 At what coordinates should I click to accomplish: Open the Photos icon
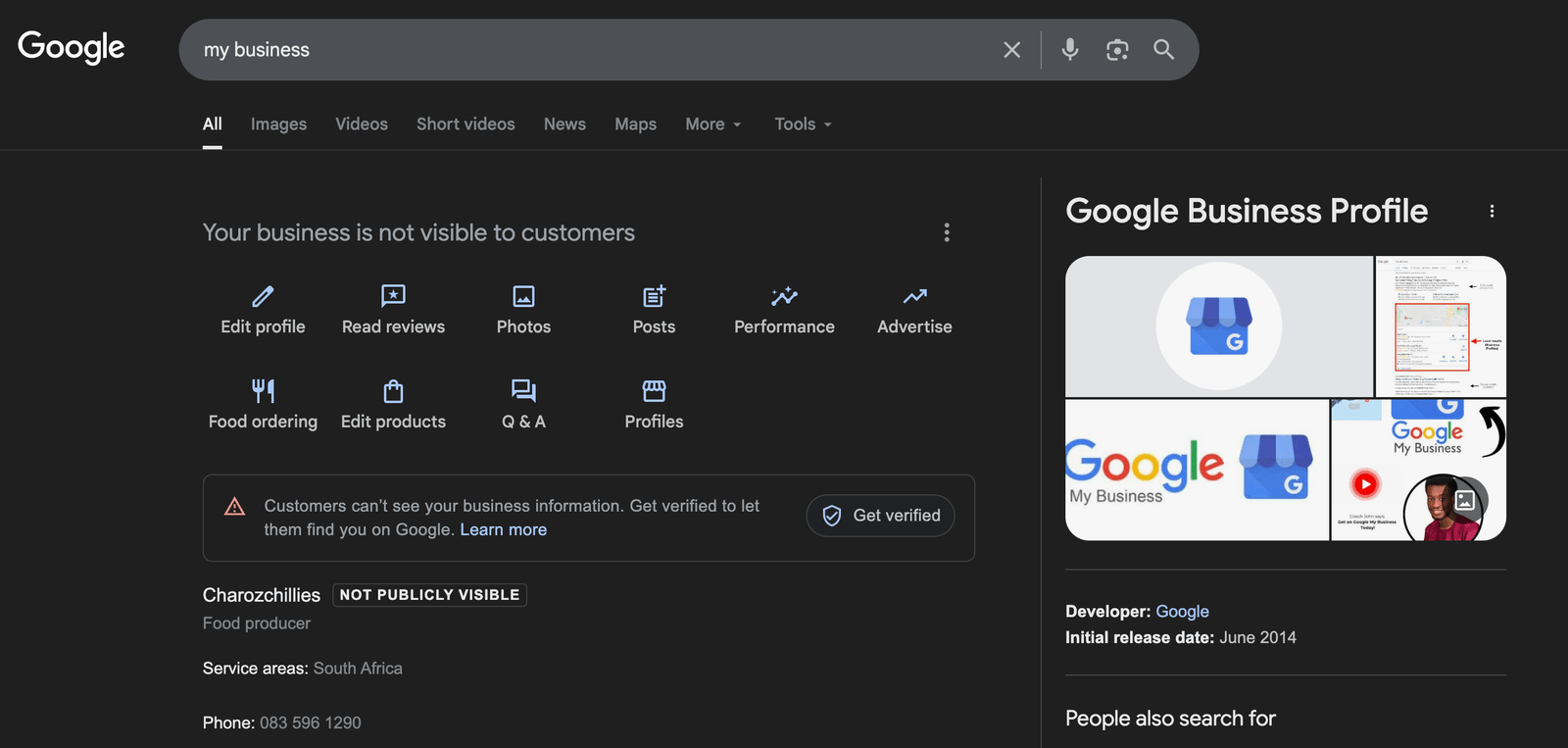[x=523, y=296]
